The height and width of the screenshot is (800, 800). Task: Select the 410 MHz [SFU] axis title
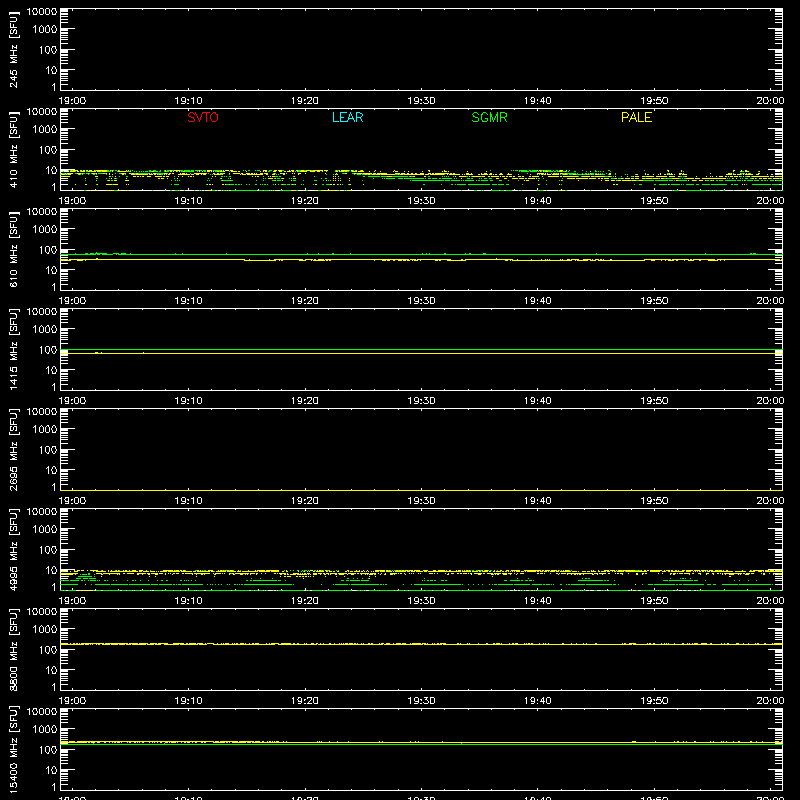pos(13,149)
